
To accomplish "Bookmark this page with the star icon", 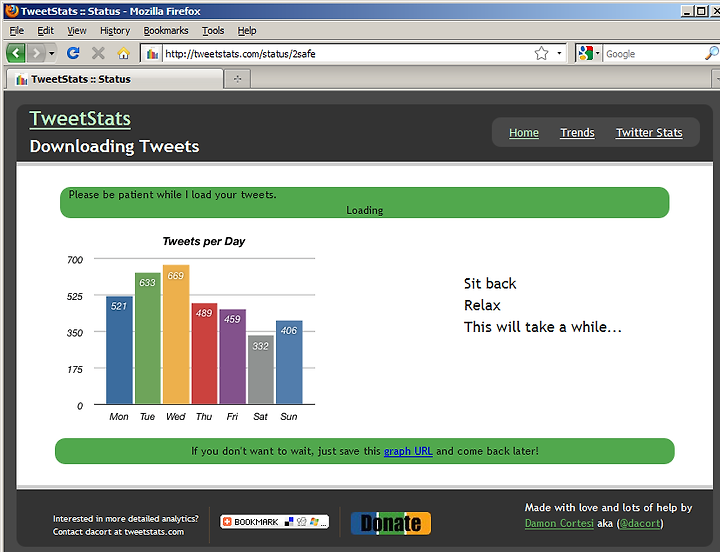I will pos(541,53).
